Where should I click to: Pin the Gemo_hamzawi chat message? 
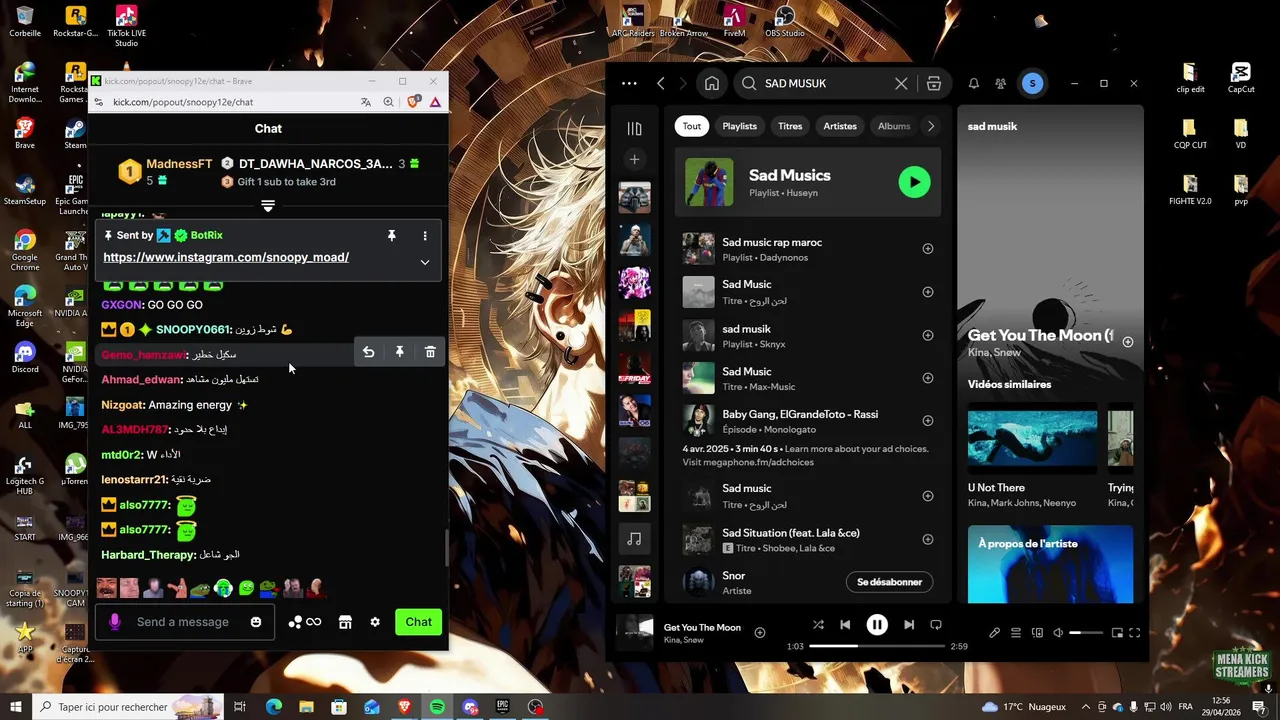tap(399, 352)
